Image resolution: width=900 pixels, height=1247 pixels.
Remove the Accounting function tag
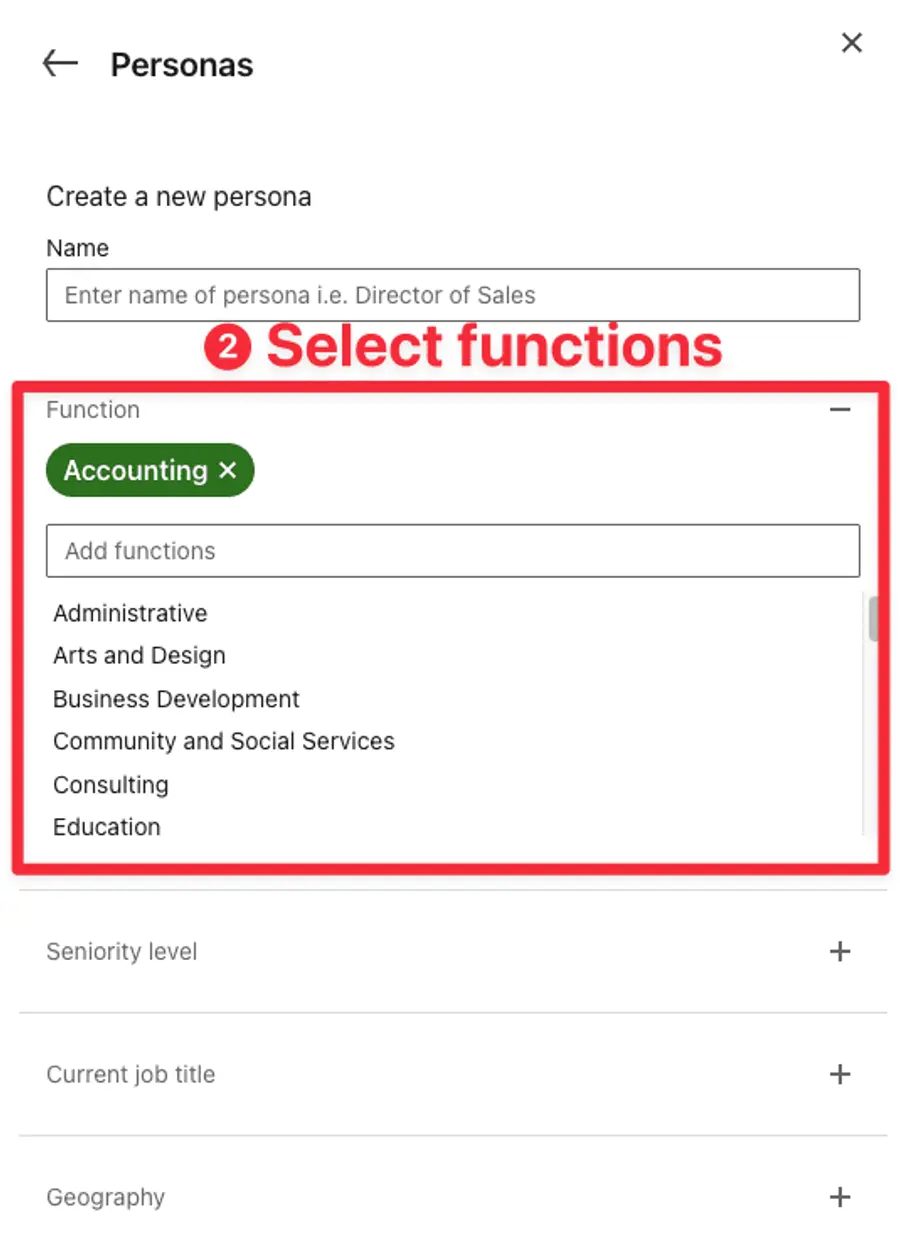tap(227, 470)
